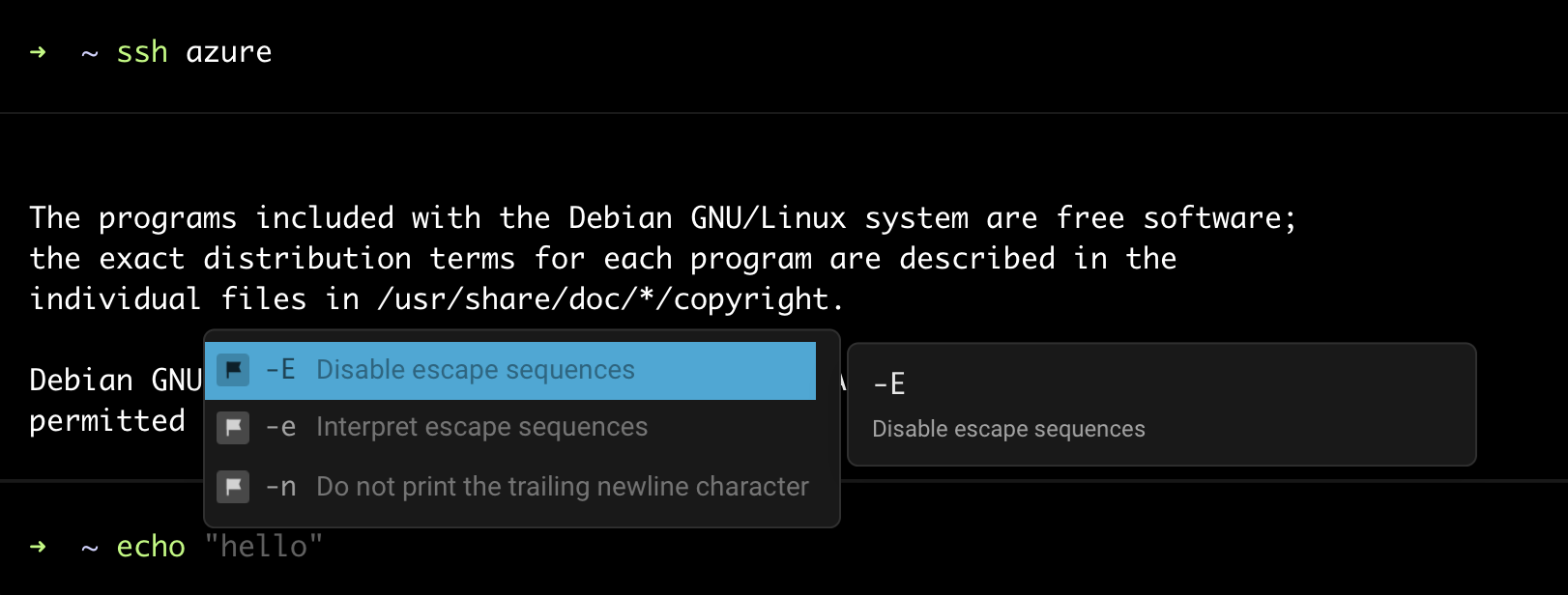Click the tilde directory indicator beside ssh
The width and height of the screenshot is (1568, 595).
(x=90, y=54)
